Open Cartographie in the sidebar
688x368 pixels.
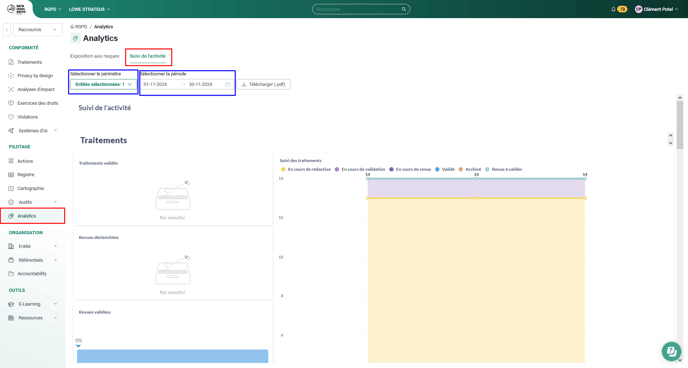[x=32, y=189]
